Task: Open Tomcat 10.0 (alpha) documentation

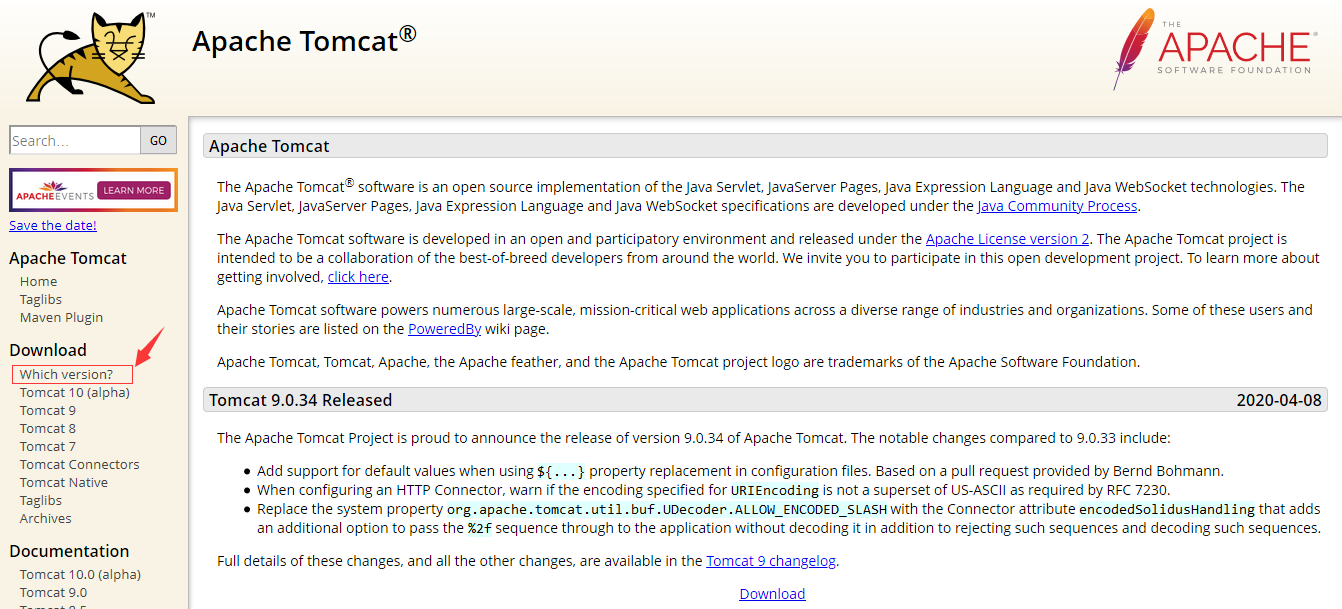Action: [x=80, y=575]
